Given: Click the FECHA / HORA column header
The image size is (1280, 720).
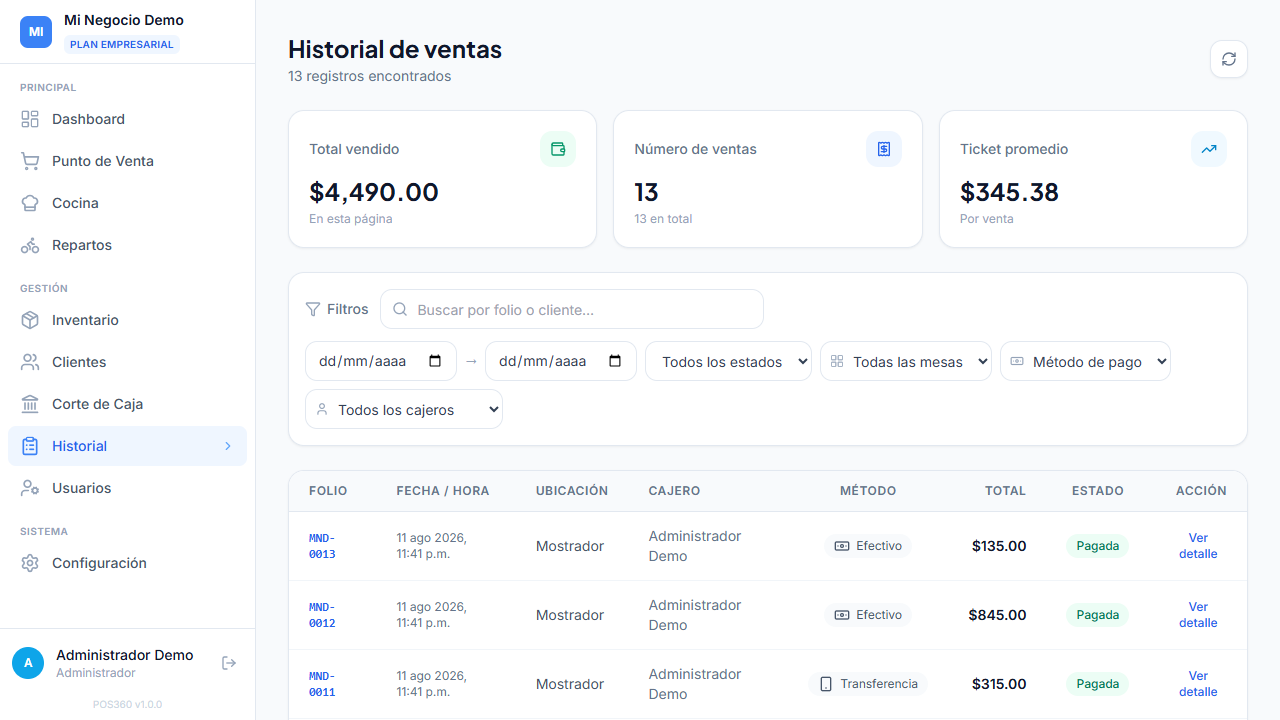Looking at the screenshot, I should pos(443,491).
